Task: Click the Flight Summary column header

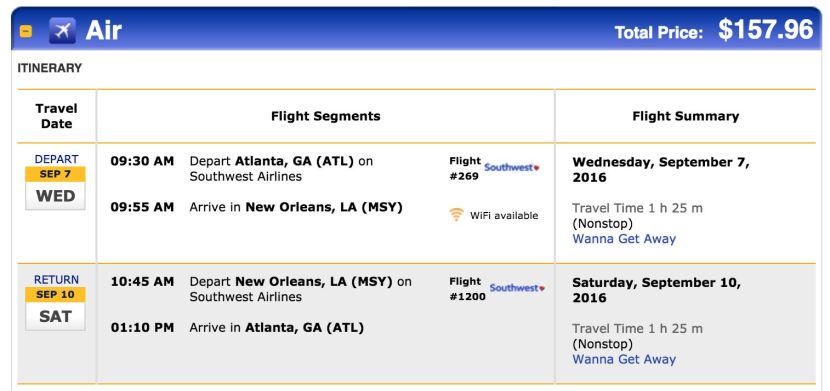Action: coord(685,116)
